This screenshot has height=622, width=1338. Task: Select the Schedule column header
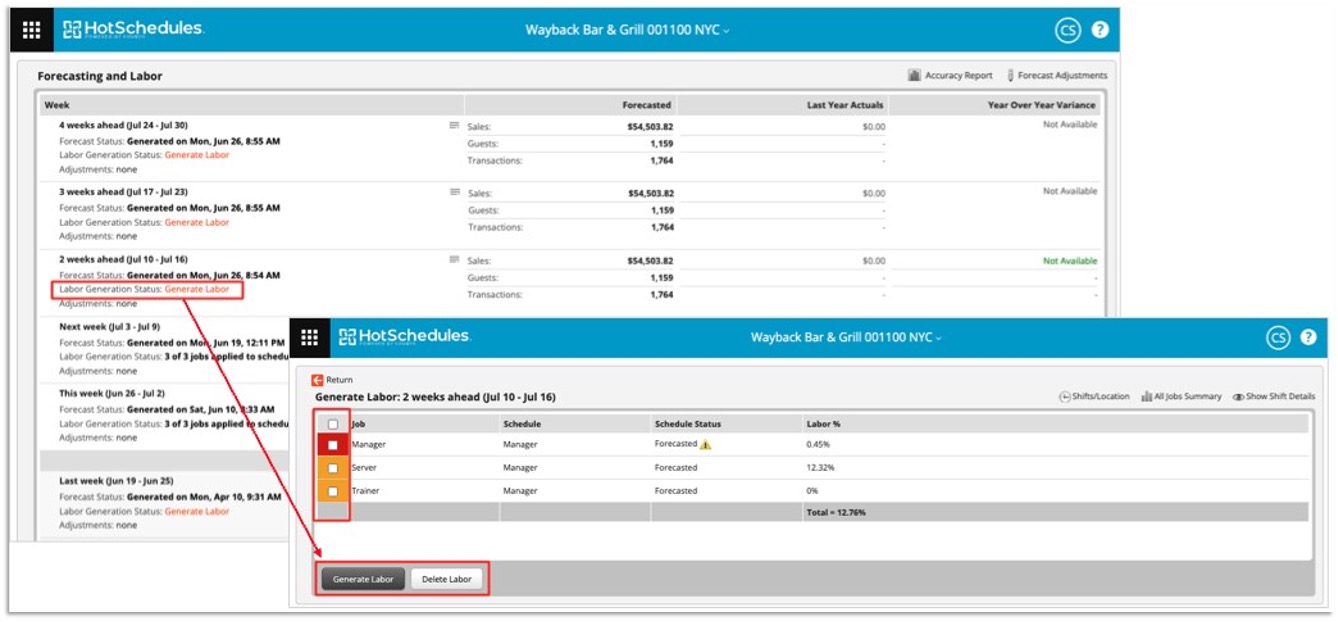(522, 424)
